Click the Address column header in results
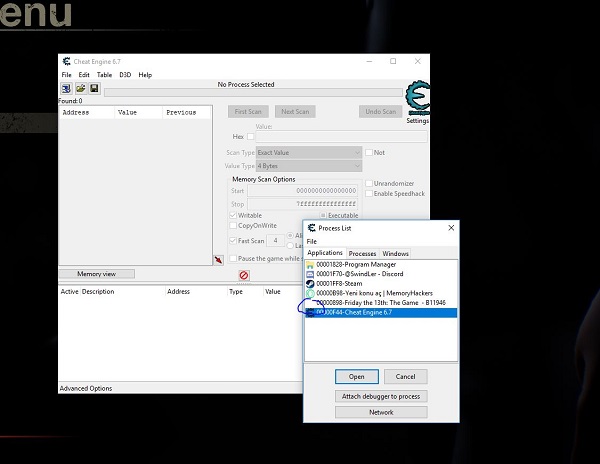 (x=87, y=112)
